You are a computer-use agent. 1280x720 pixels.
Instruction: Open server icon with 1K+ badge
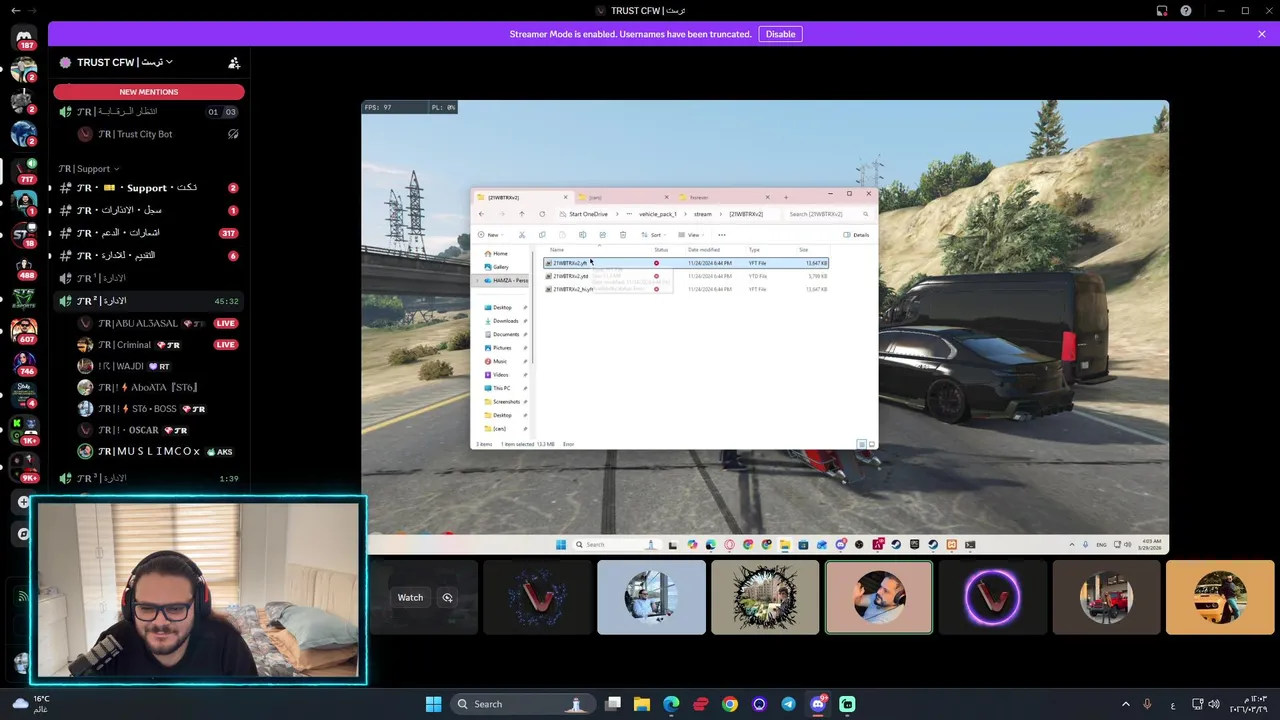24,430
